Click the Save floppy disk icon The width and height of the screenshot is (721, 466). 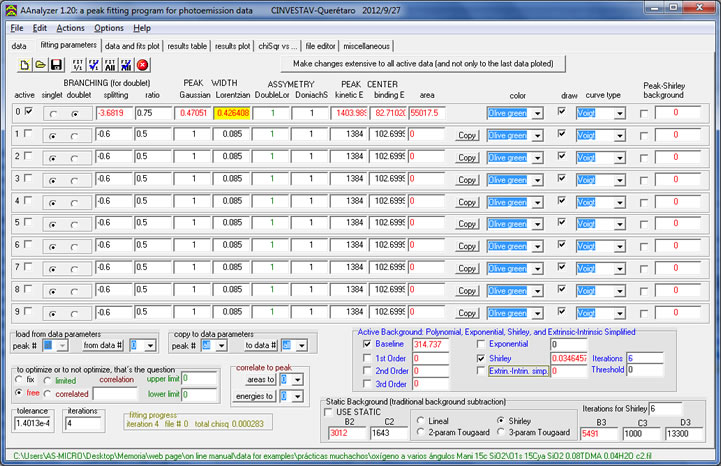coord(57,64)
